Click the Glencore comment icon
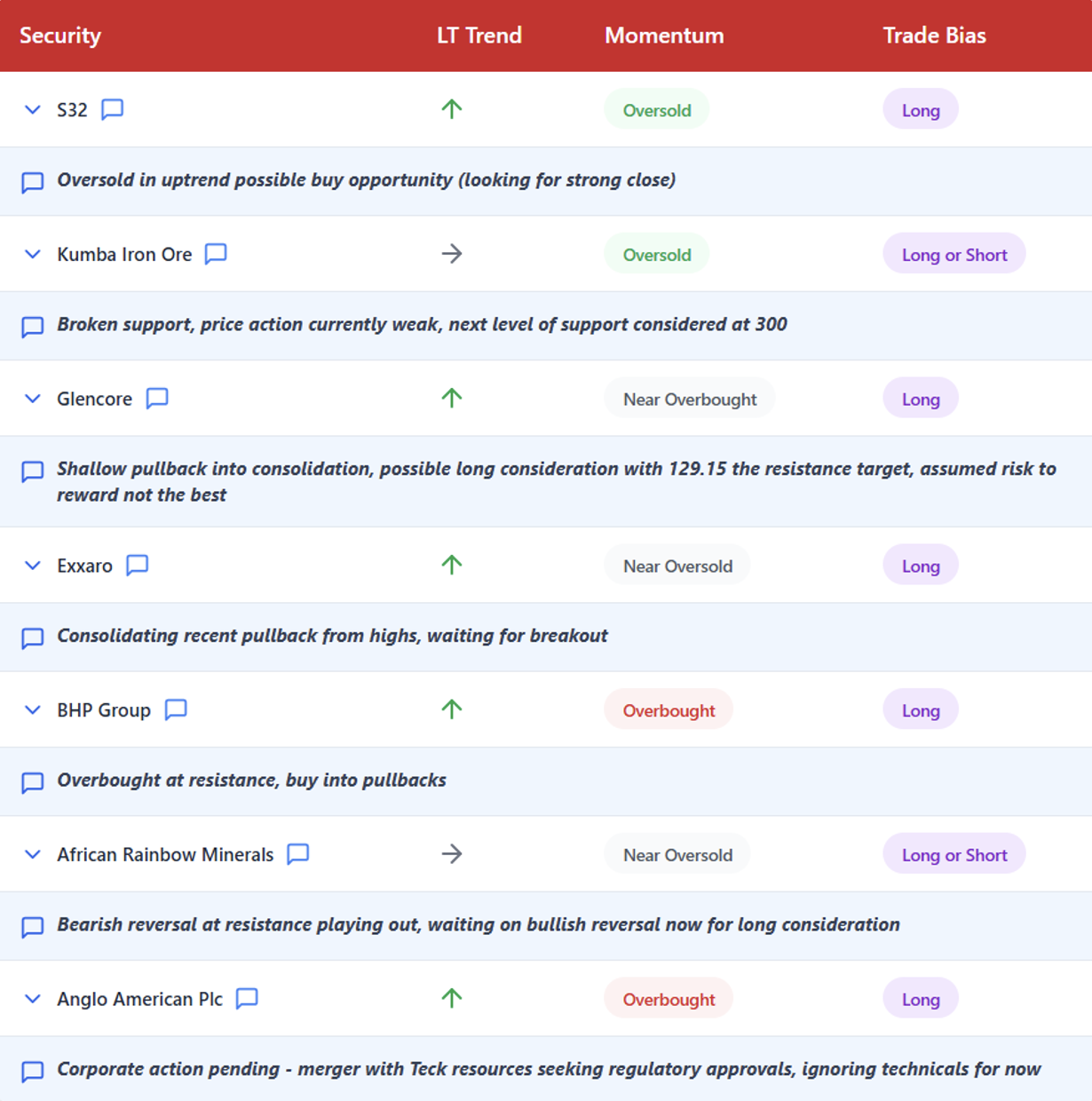 coord(157,399)
